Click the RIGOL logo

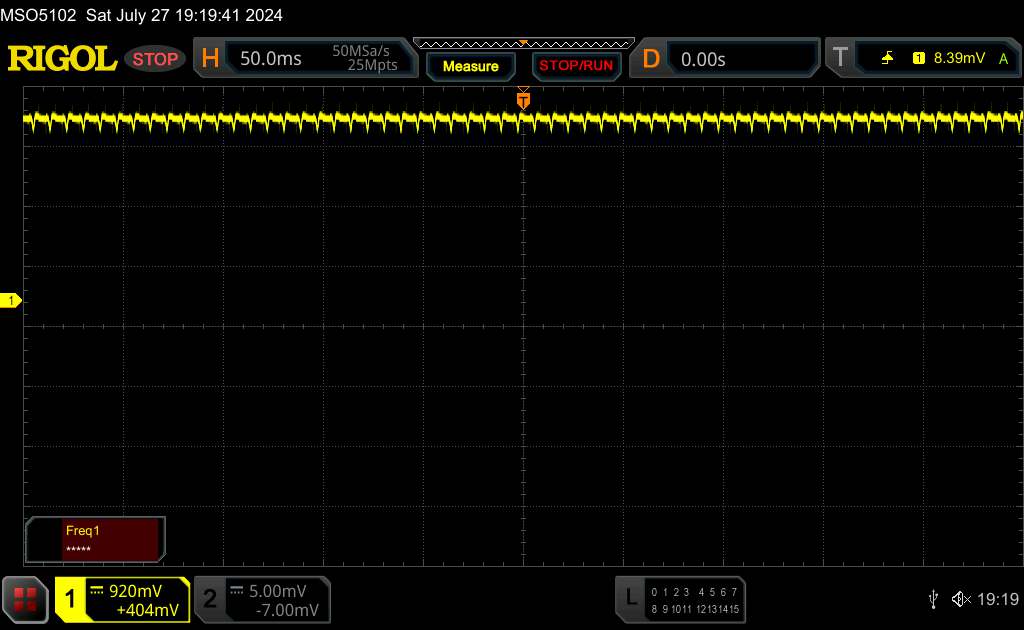62,59
